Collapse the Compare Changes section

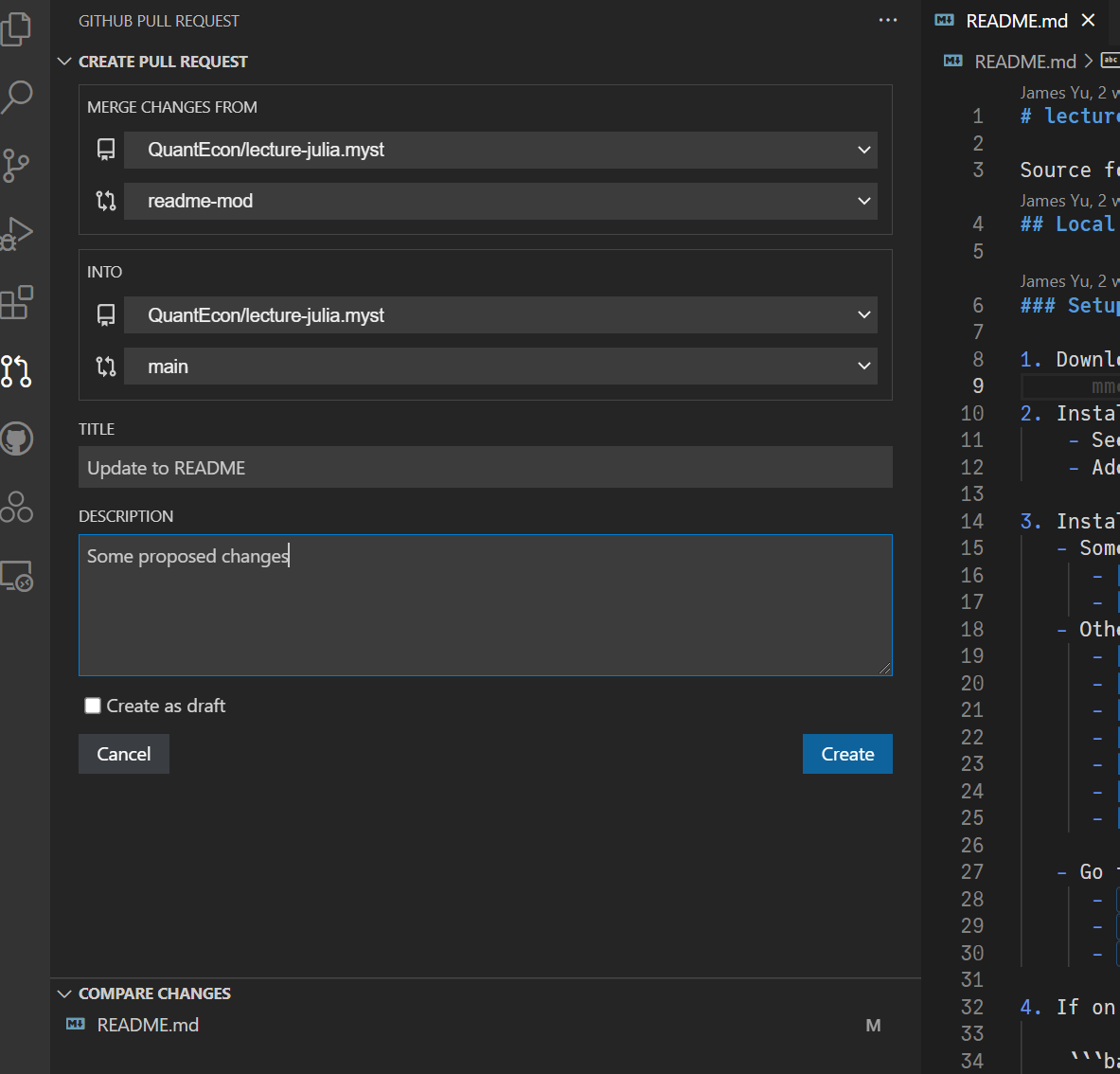pos(64,993)
